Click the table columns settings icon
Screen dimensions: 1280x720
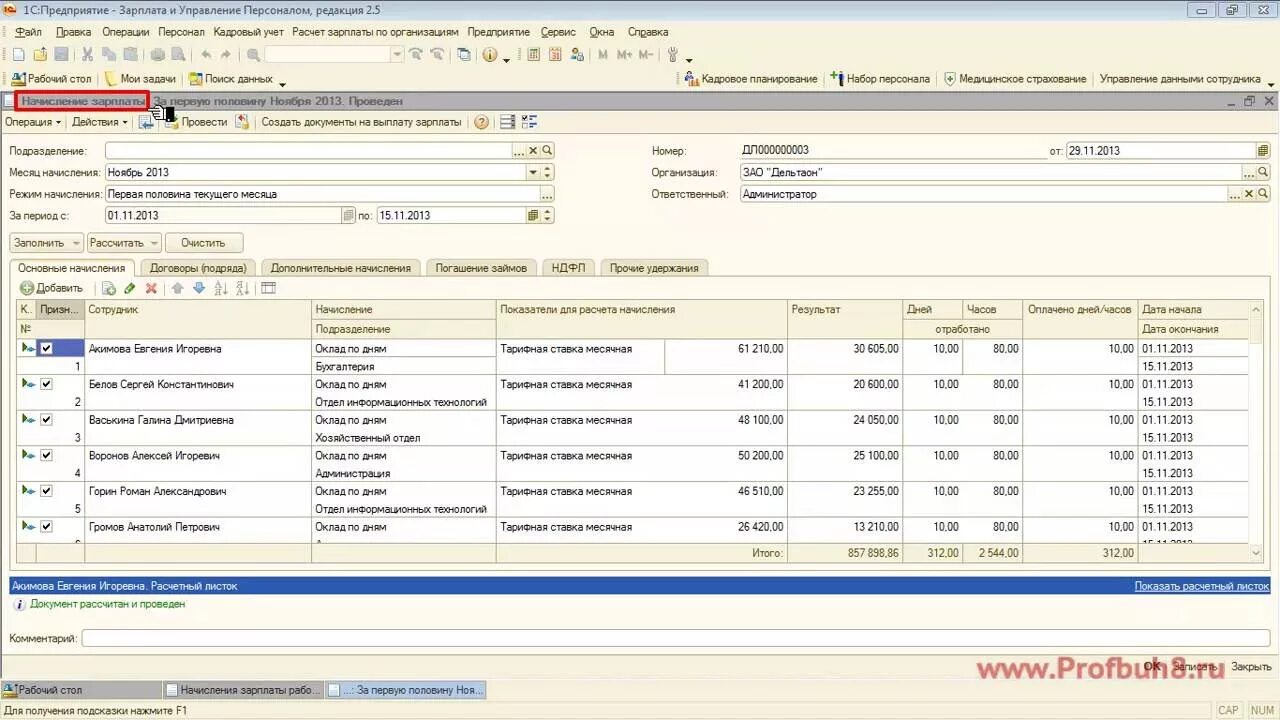click(x=268, y=288)
